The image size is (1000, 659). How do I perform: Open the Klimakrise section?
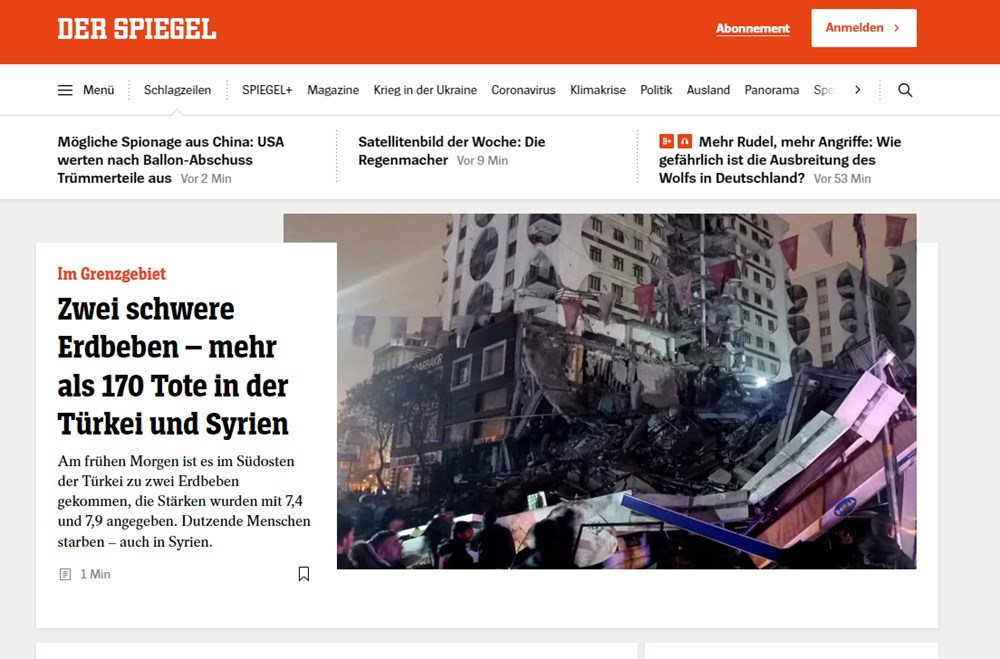pos(598,90)
